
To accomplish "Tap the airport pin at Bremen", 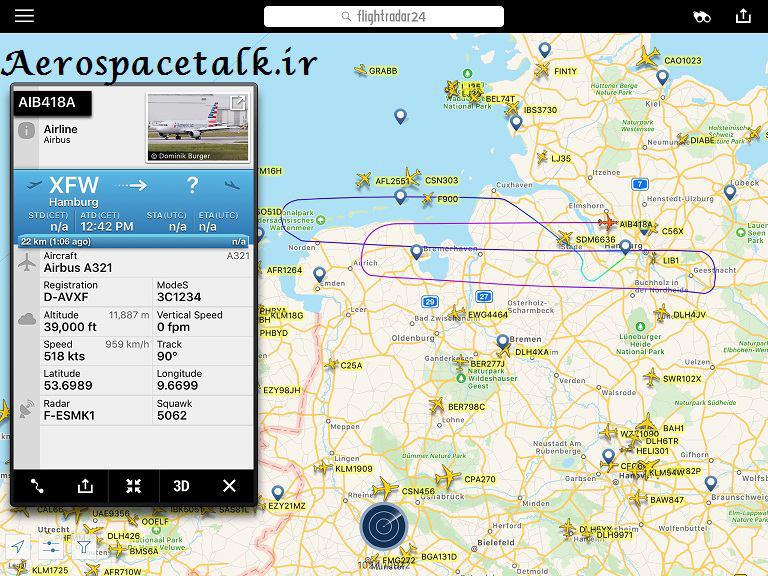I will (502, 341).
